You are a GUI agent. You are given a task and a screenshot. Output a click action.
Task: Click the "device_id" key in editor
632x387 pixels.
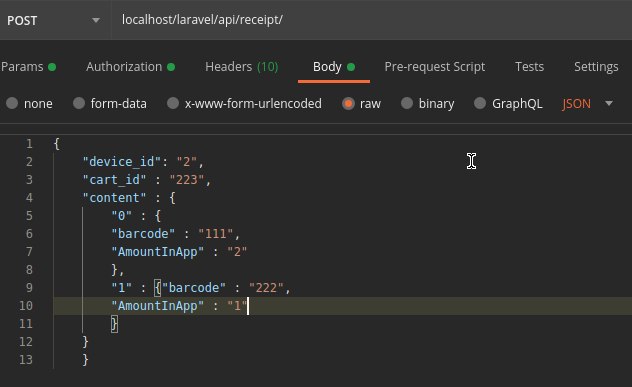(122, 162)
